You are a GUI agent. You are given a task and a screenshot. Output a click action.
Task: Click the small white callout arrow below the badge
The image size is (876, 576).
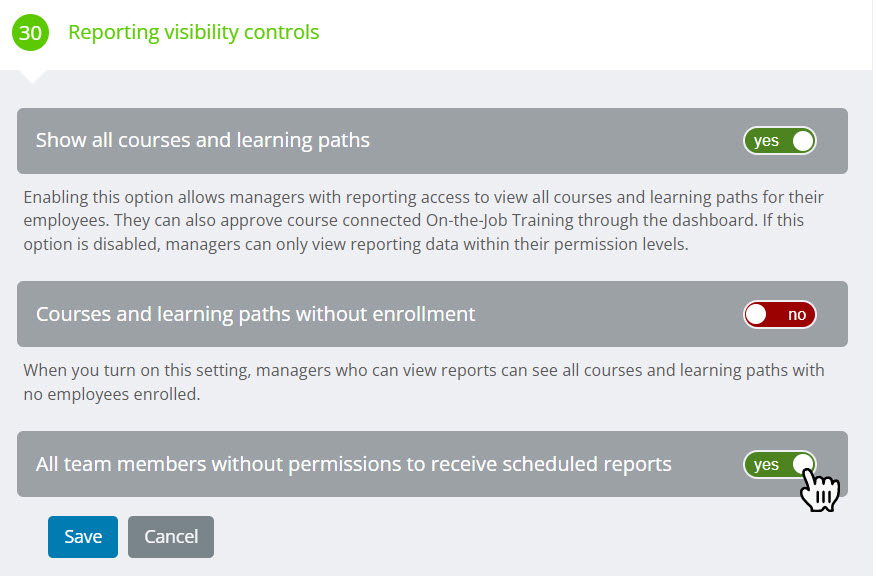pos(32,77)
